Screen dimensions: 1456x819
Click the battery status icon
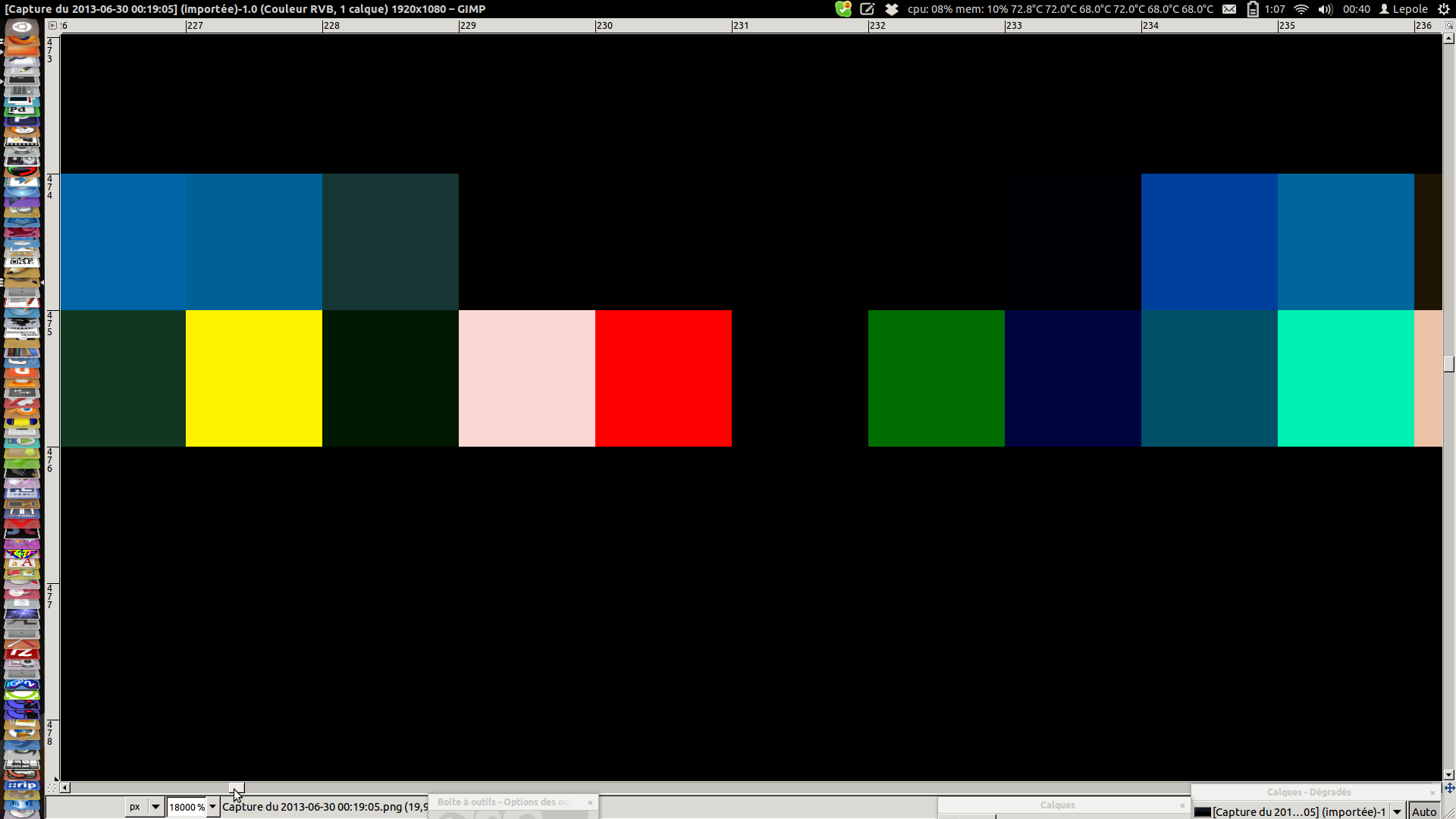click(1253, 9)
